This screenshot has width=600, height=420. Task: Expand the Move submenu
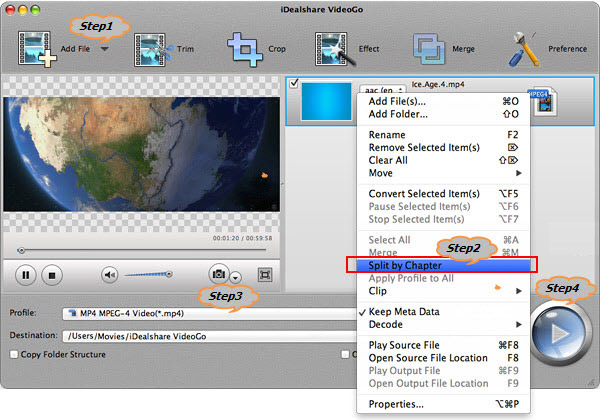point(443,173)
